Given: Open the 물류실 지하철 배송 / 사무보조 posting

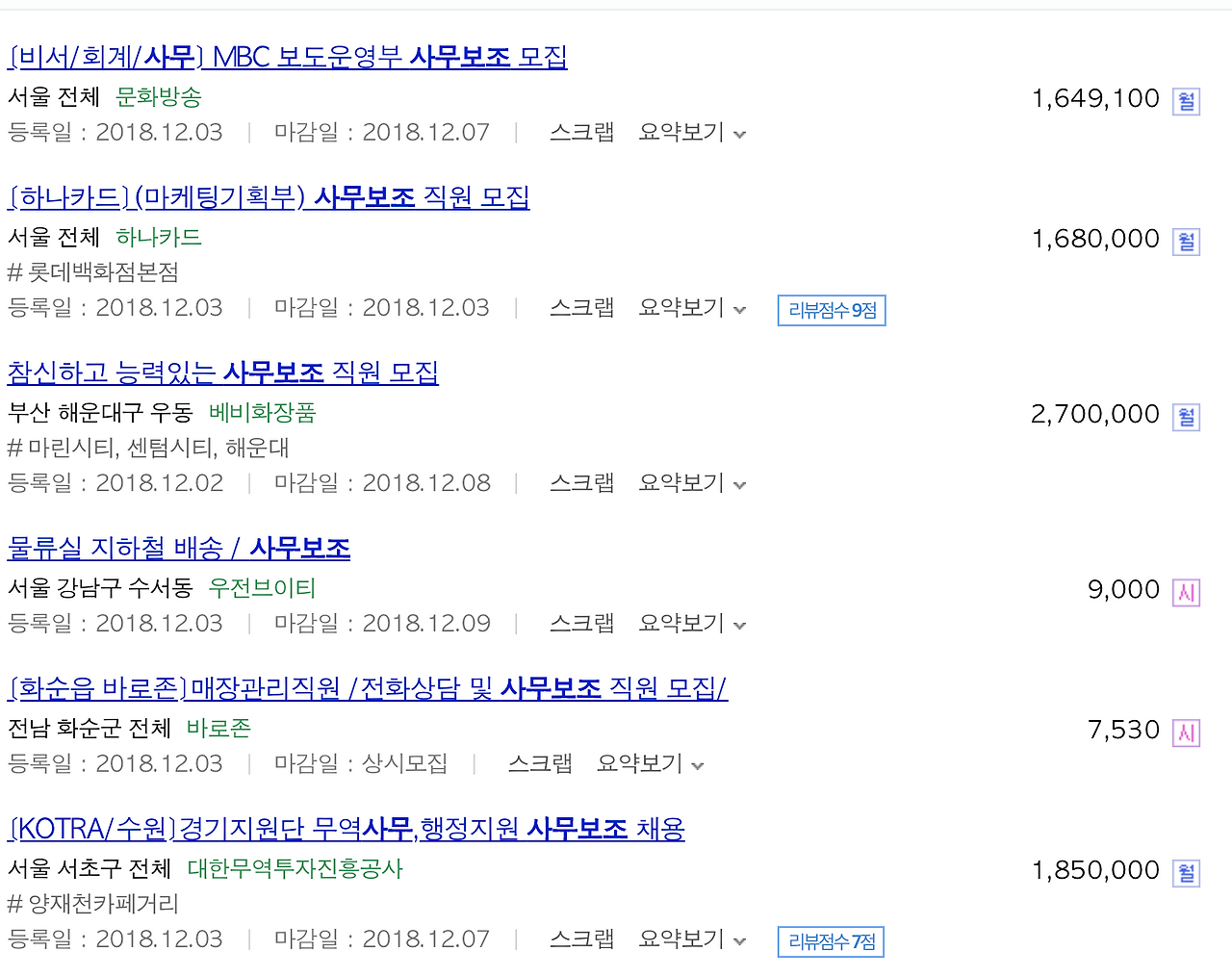Looking at the screenshot, I should (x=179, y=549).
